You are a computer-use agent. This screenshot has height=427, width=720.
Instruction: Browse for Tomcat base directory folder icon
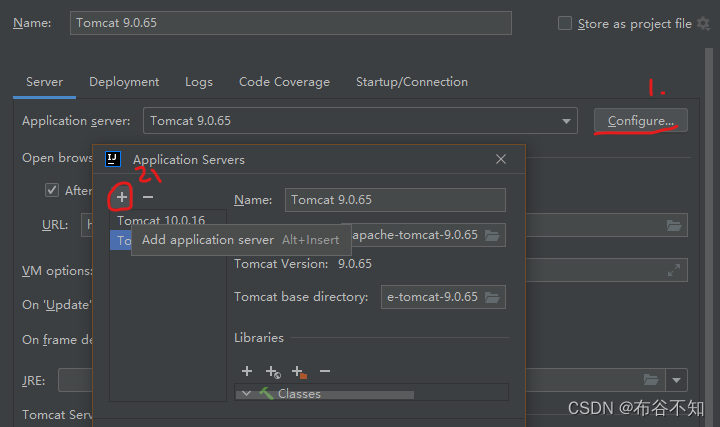[x=492, y=298]
